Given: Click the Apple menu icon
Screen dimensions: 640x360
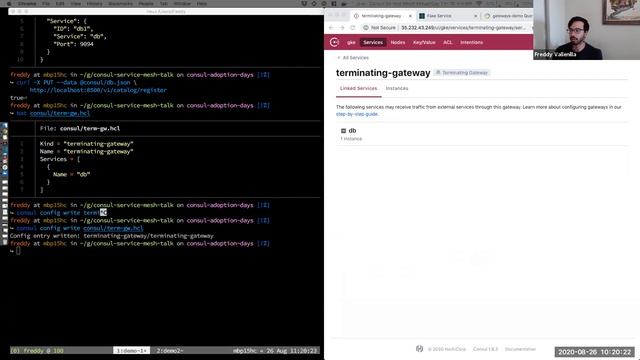Looking at the screenshot, I should pos(9,3).
